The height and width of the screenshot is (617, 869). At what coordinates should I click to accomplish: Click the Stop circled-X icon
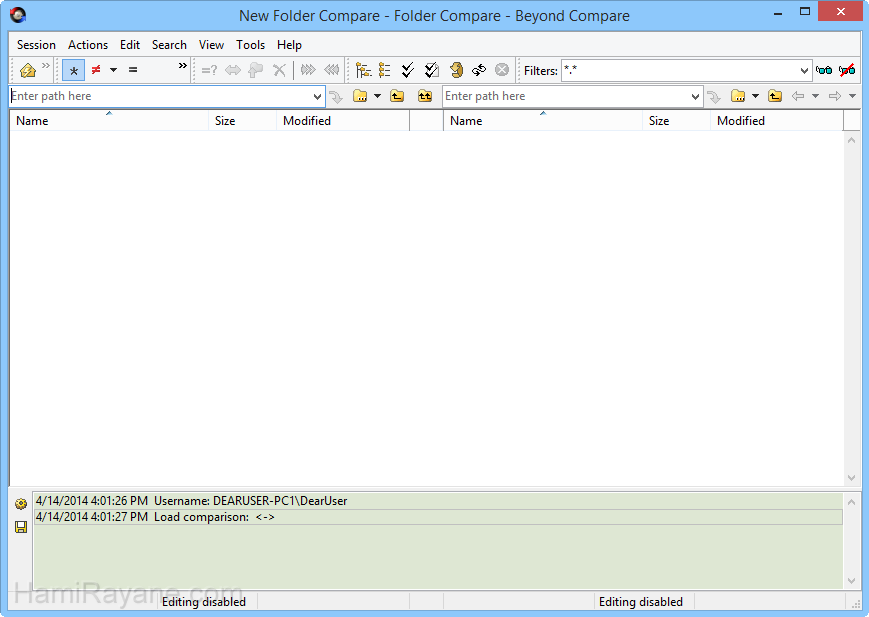pos(502,70)
